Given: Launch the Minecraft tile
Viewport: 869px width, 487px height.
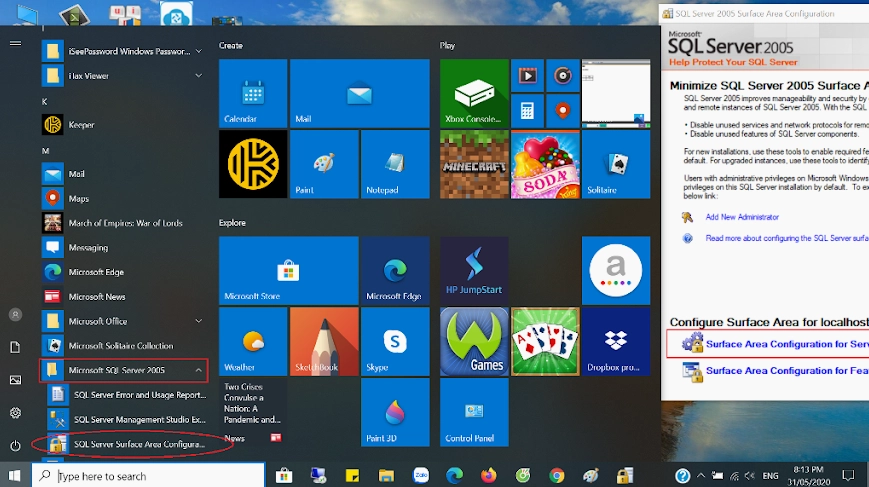Looking at the screenshot, I should tap(474, 164).
